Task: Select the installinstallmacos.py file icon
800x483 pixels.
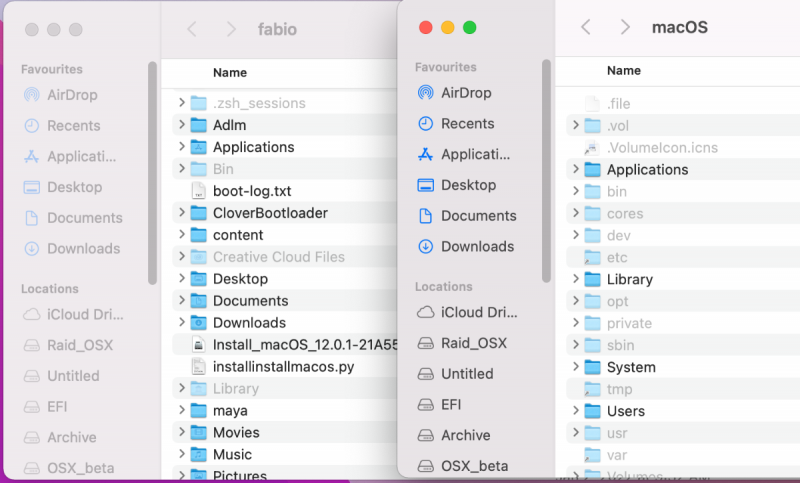Action: (x=198, y=367)
